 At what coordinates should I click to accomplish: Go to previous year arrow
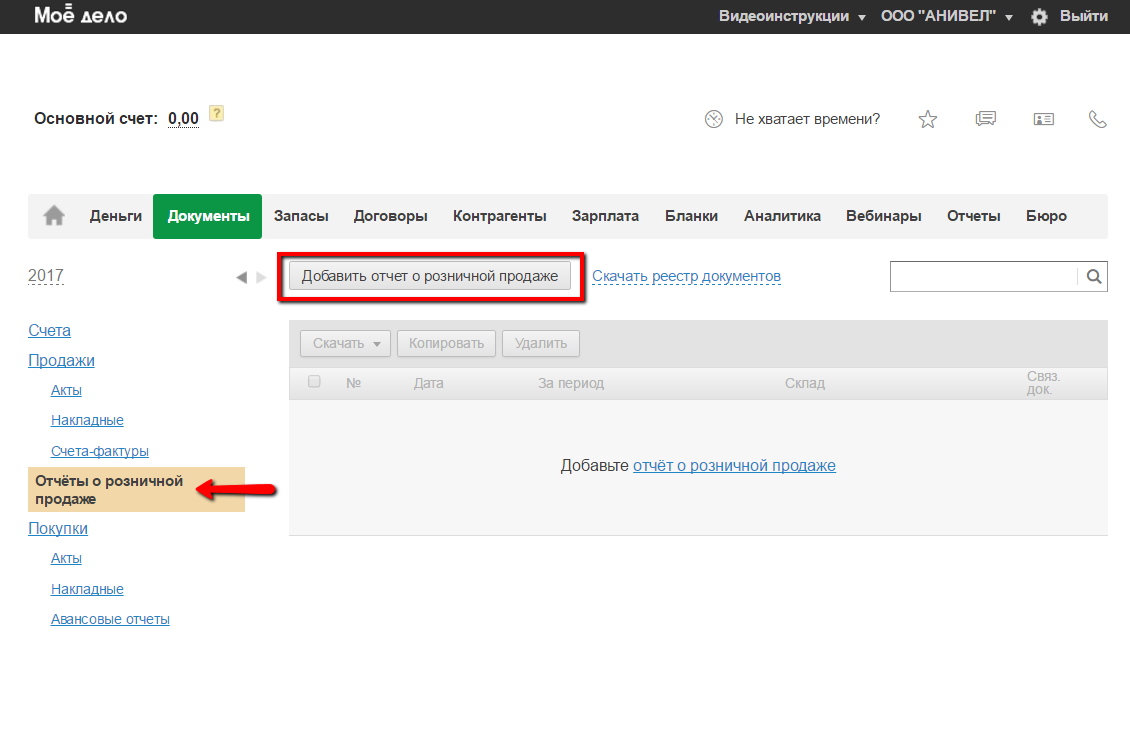coord(241,277)
